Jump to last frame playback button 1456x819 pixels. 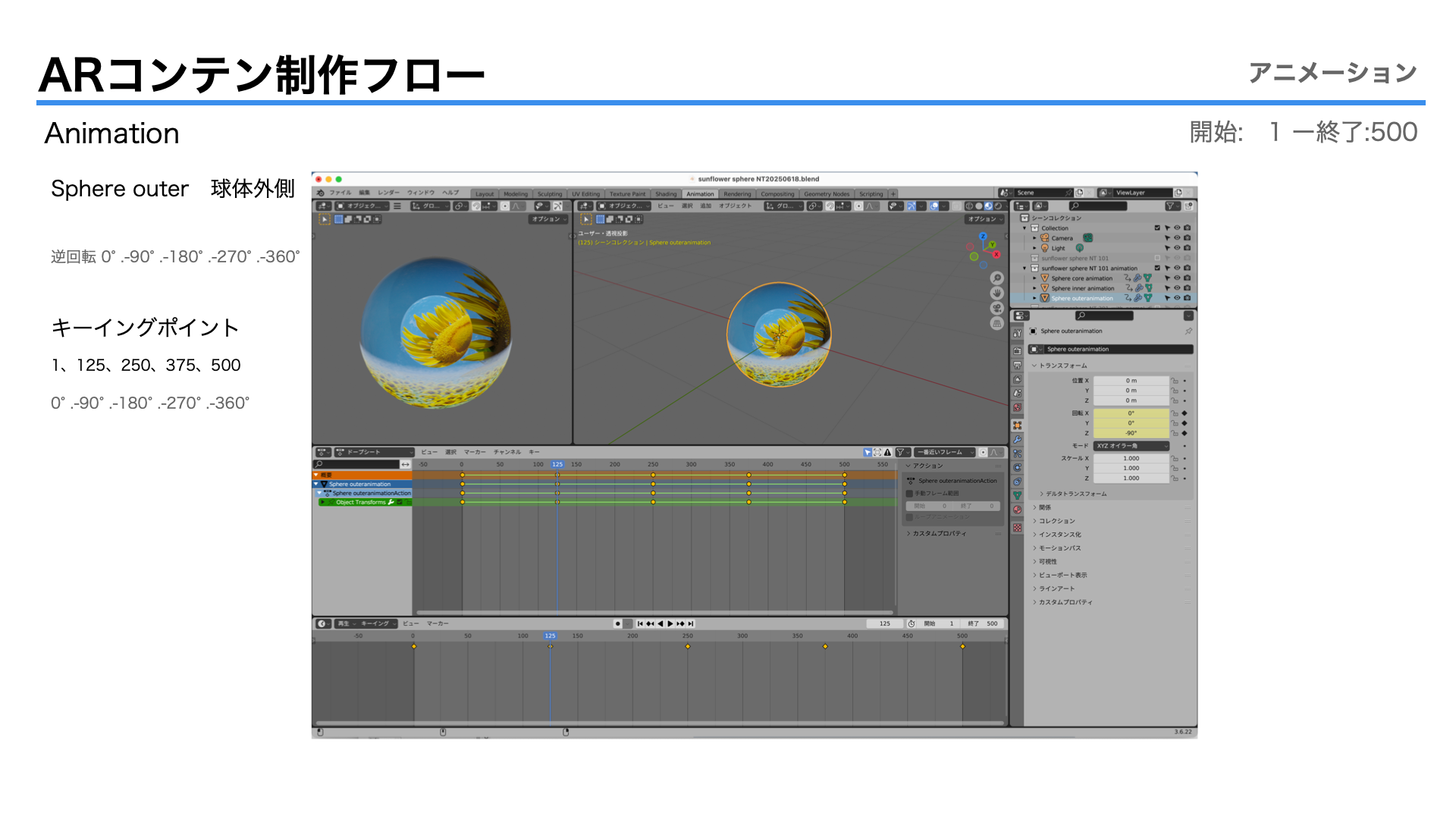coord(690,623)
